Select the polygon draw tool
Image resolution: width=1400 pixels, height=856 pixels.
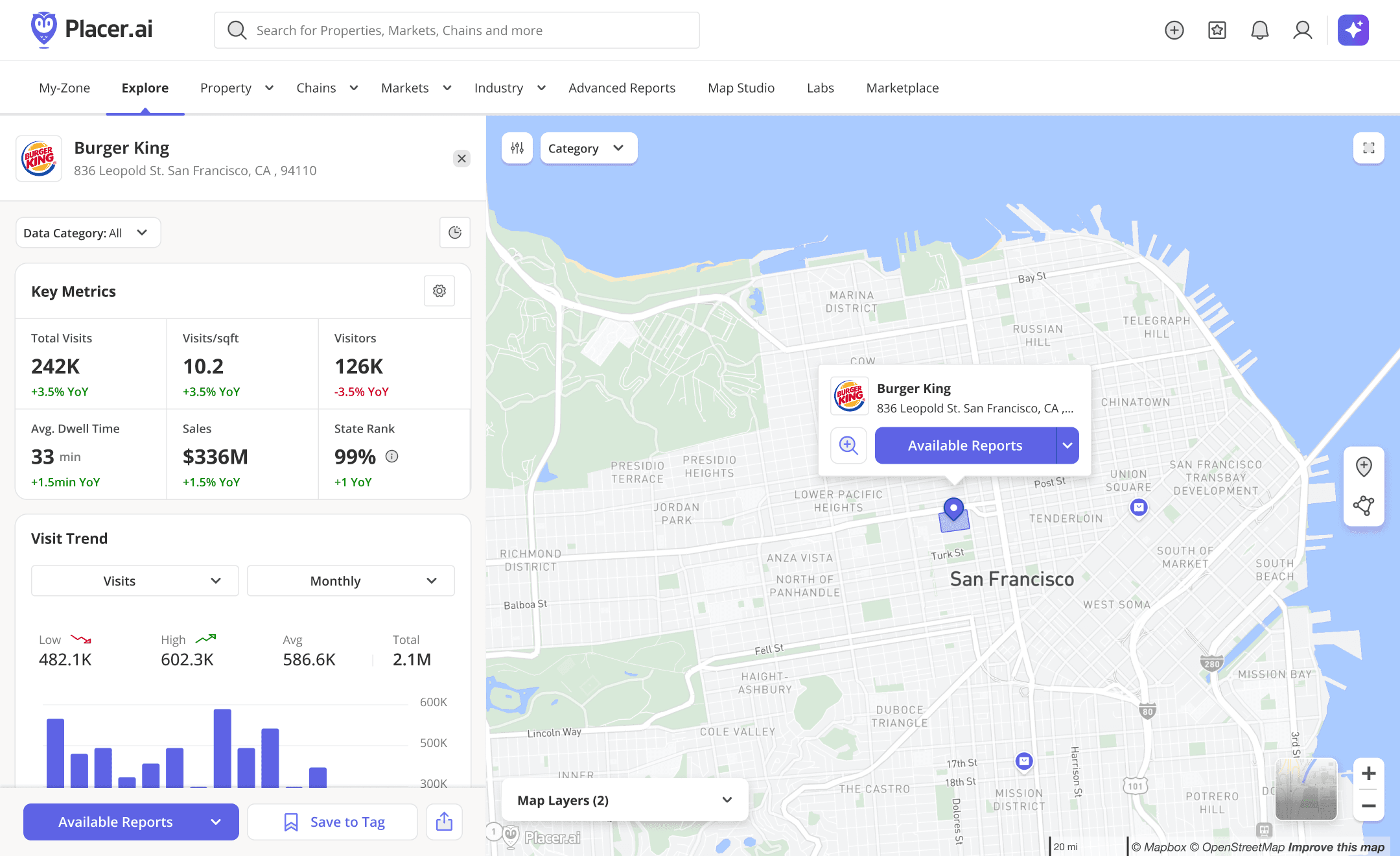(1364, 506)
